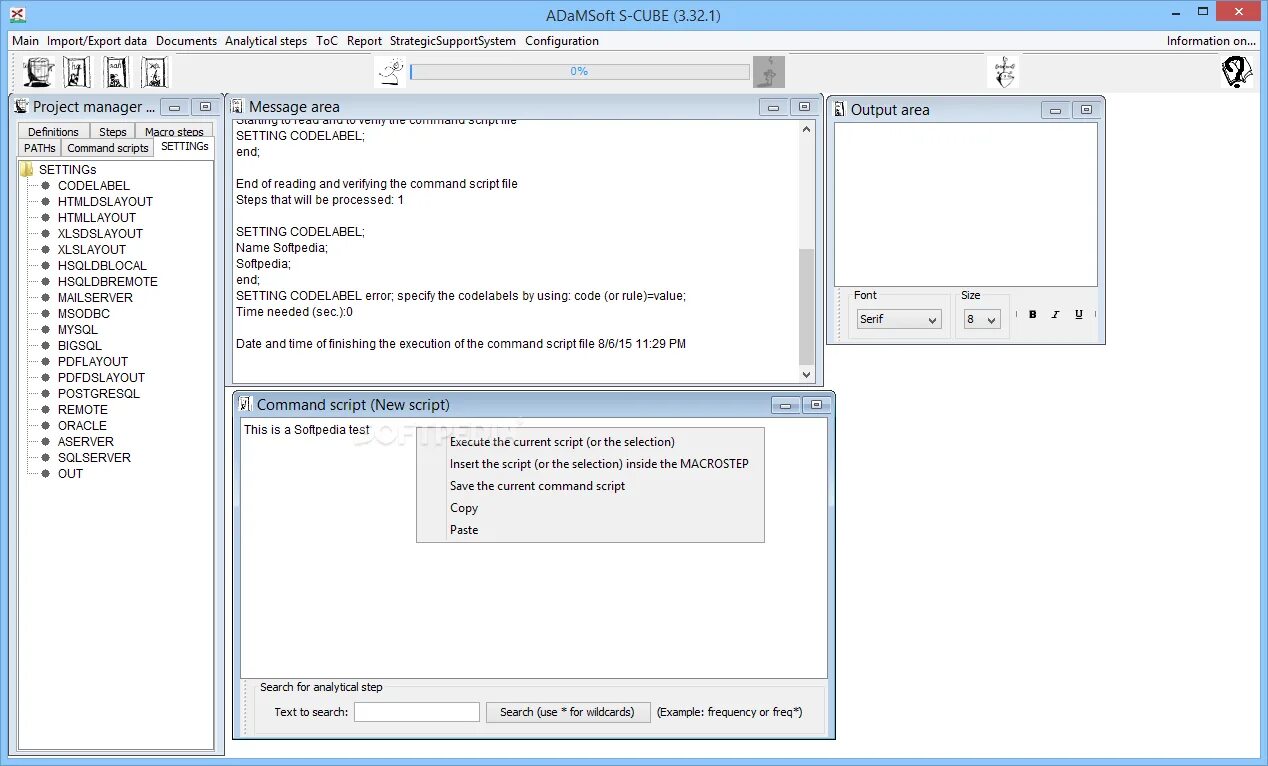Choose Paste from the context menu
1268x766 pixels.
click(590, 530)
